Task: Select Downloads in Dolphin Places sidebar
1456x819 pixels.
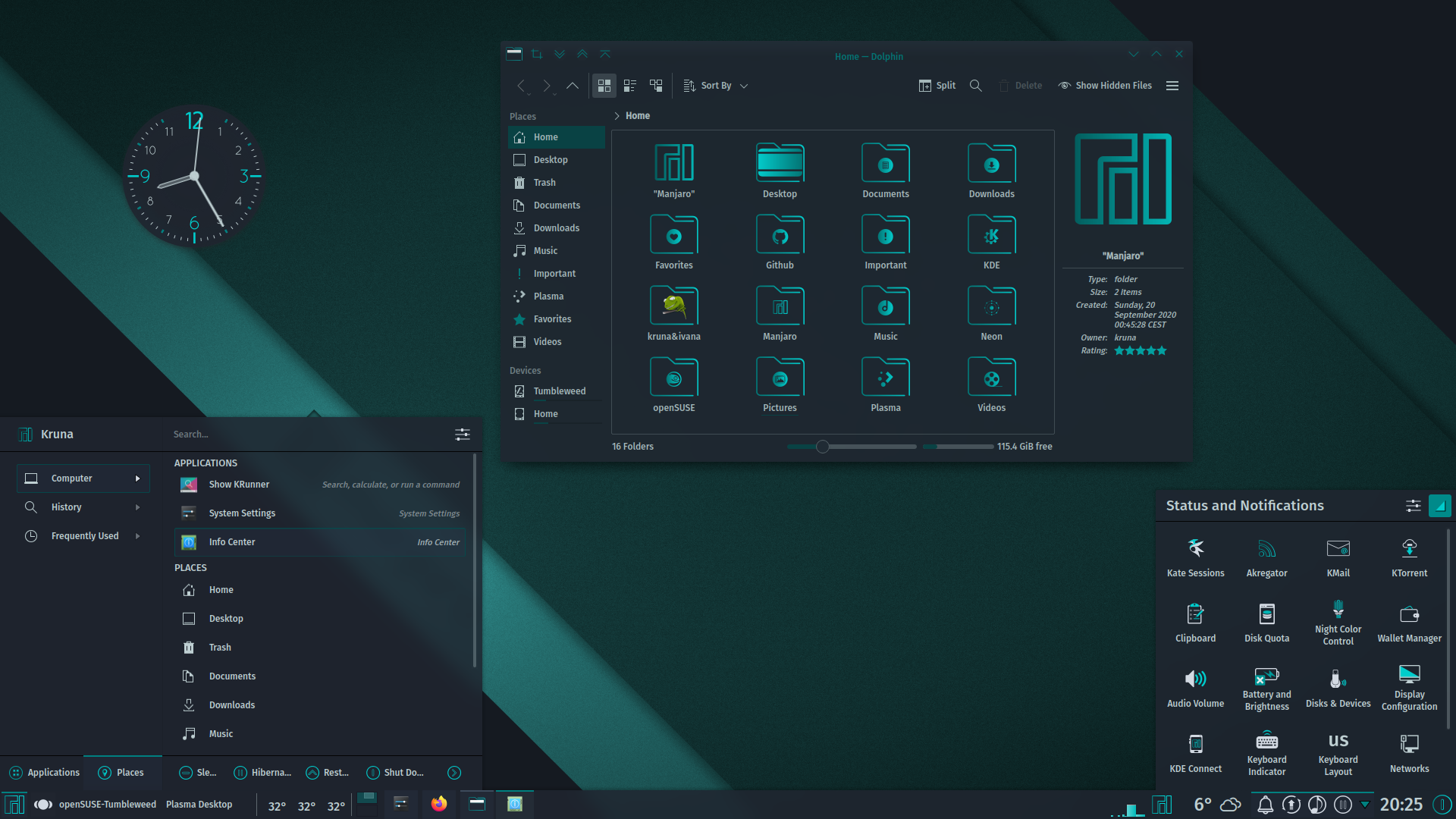Action: [x=556, y=228]
